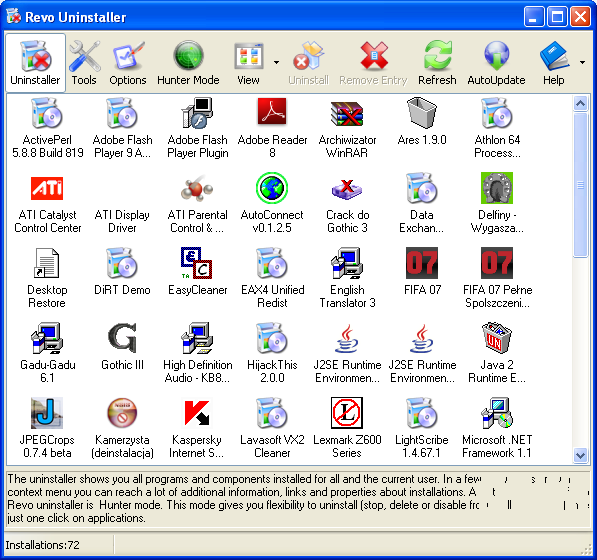Expand the Help dropdown arrow

coord(583,62)
